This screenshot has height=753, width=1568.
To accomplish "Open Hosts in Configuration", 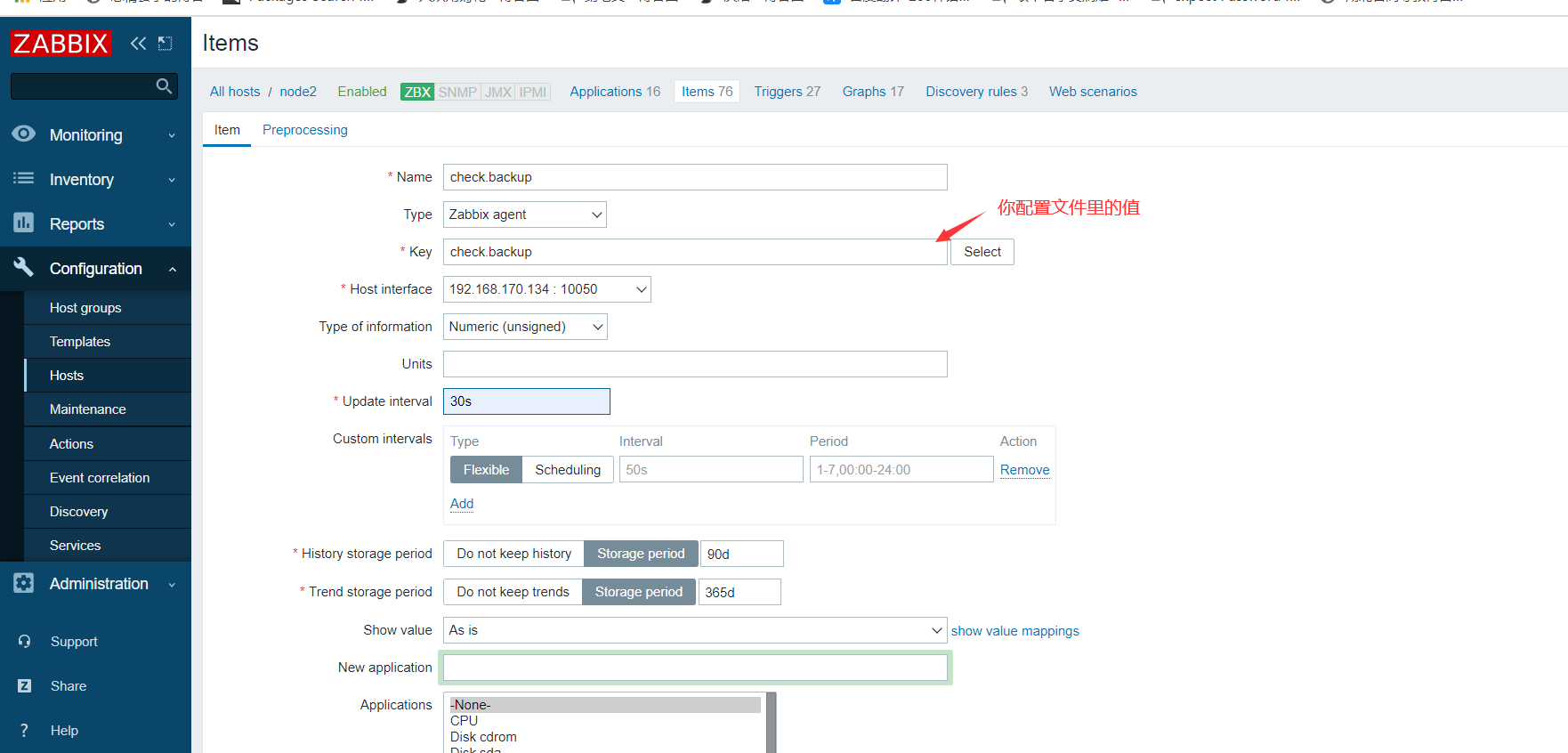I will [x=108, y=376].
